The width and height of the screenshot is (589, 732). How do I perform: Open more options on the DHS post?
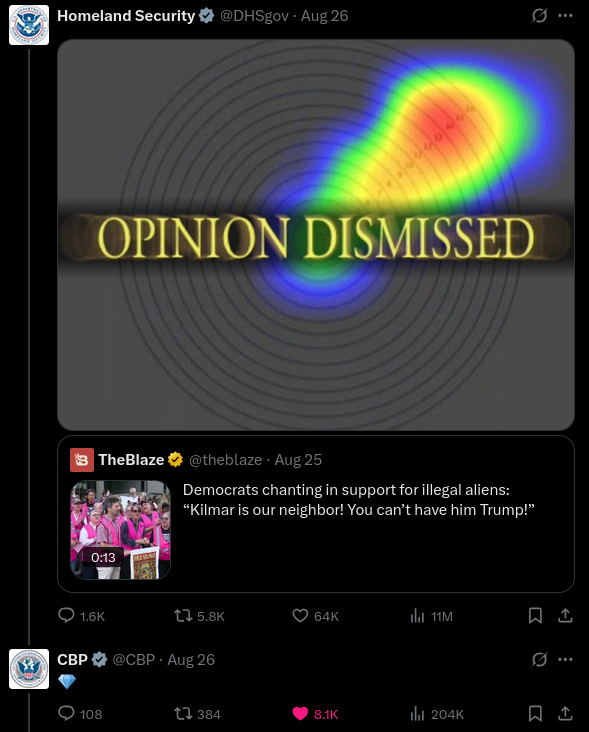[x=565, y=16]
